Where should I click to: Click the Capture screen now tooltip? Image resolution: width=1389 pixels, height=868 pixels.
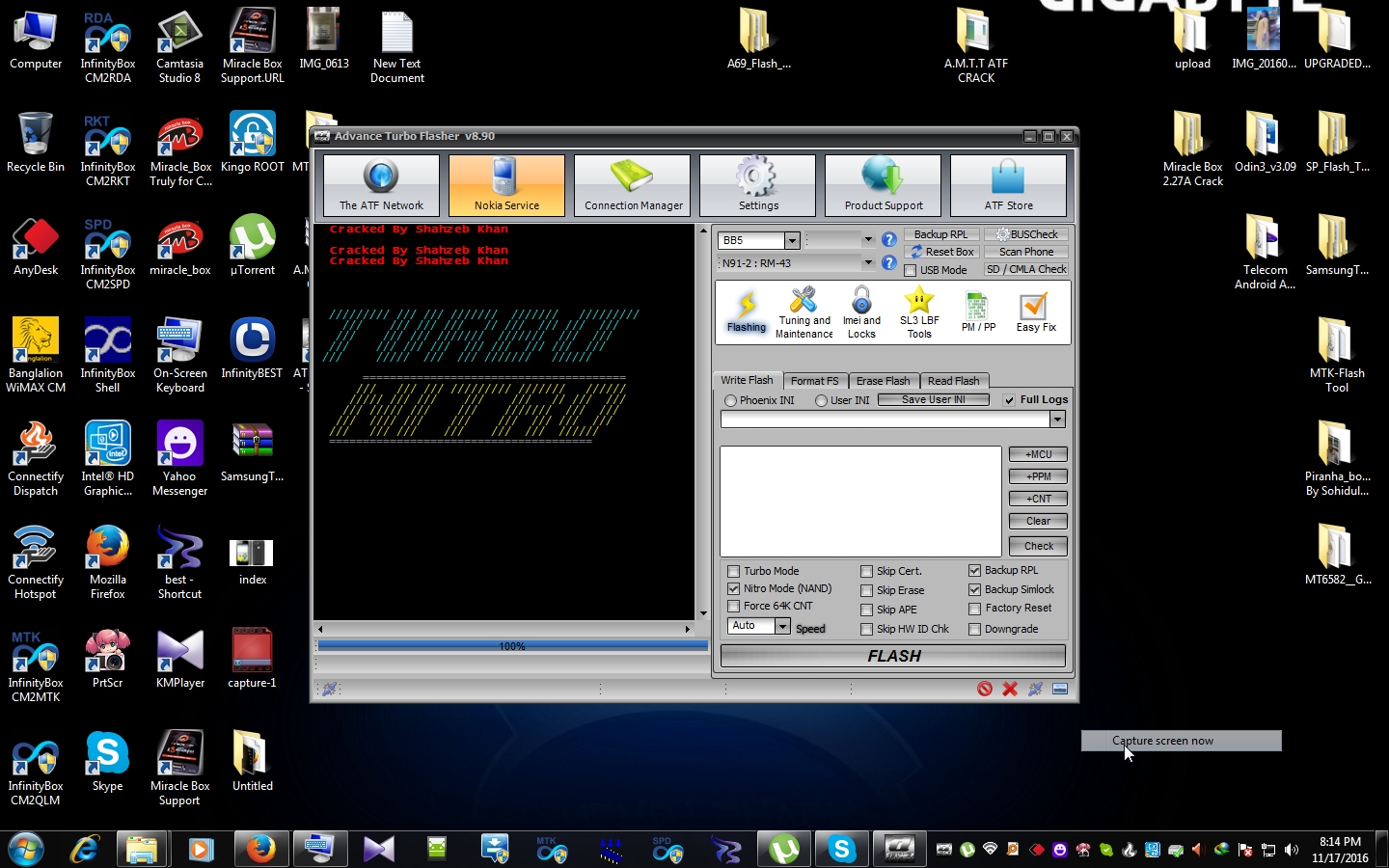coord(1181,741)
